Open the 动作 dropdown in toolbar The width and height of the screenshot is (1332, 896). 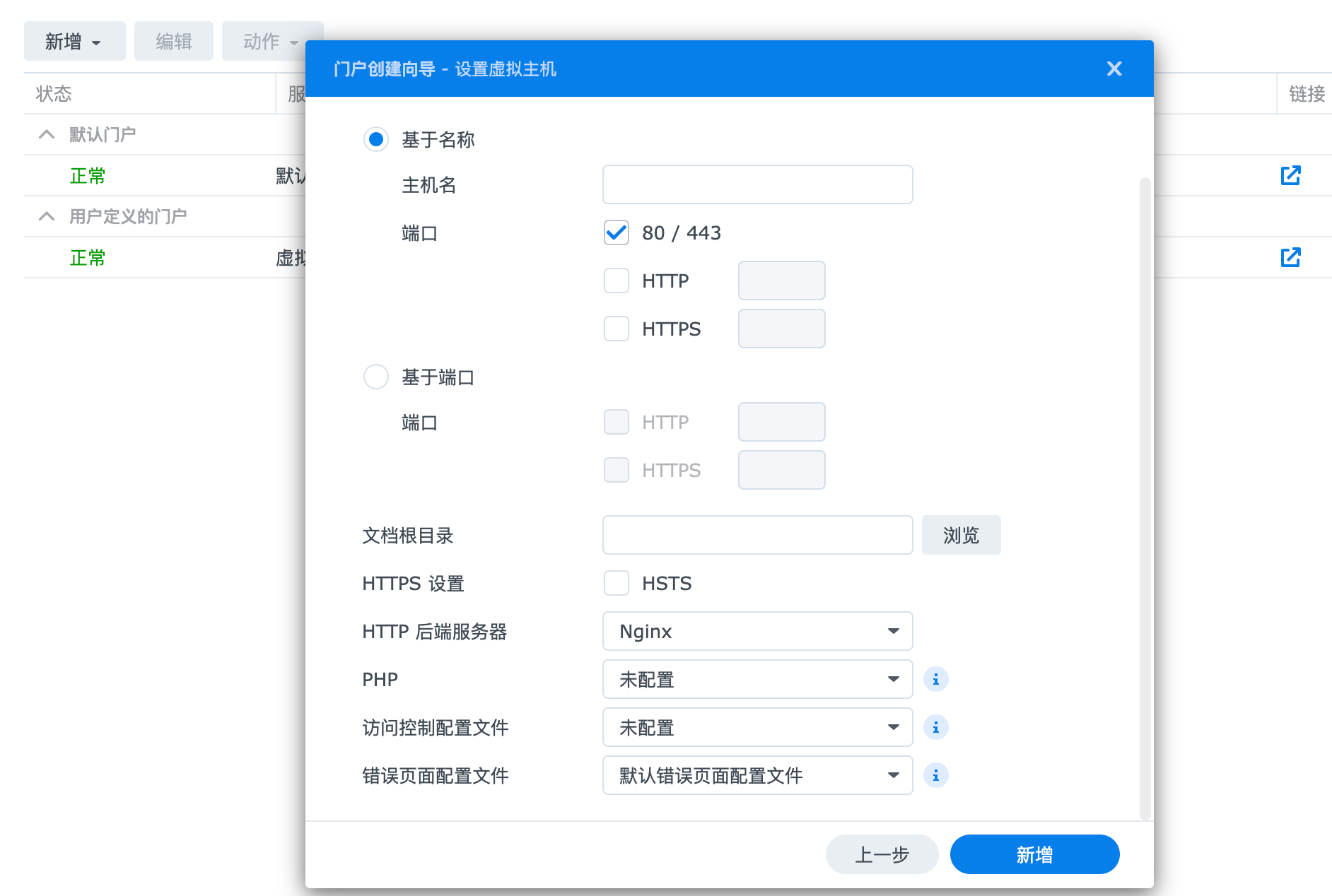tap(272, 41)
